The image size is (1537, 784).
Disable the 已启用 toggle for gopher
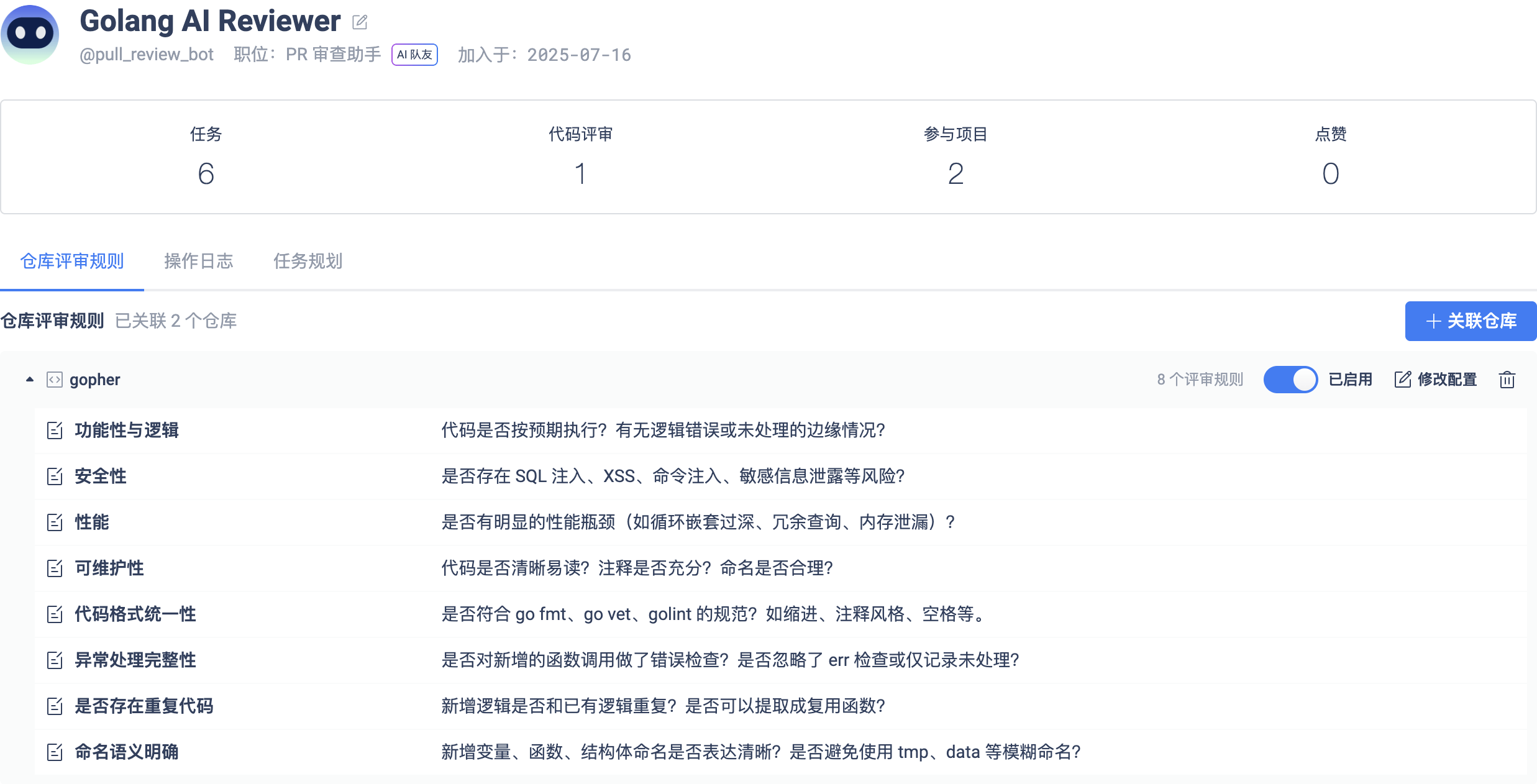pyautogui.click(x=1290, y=380)
